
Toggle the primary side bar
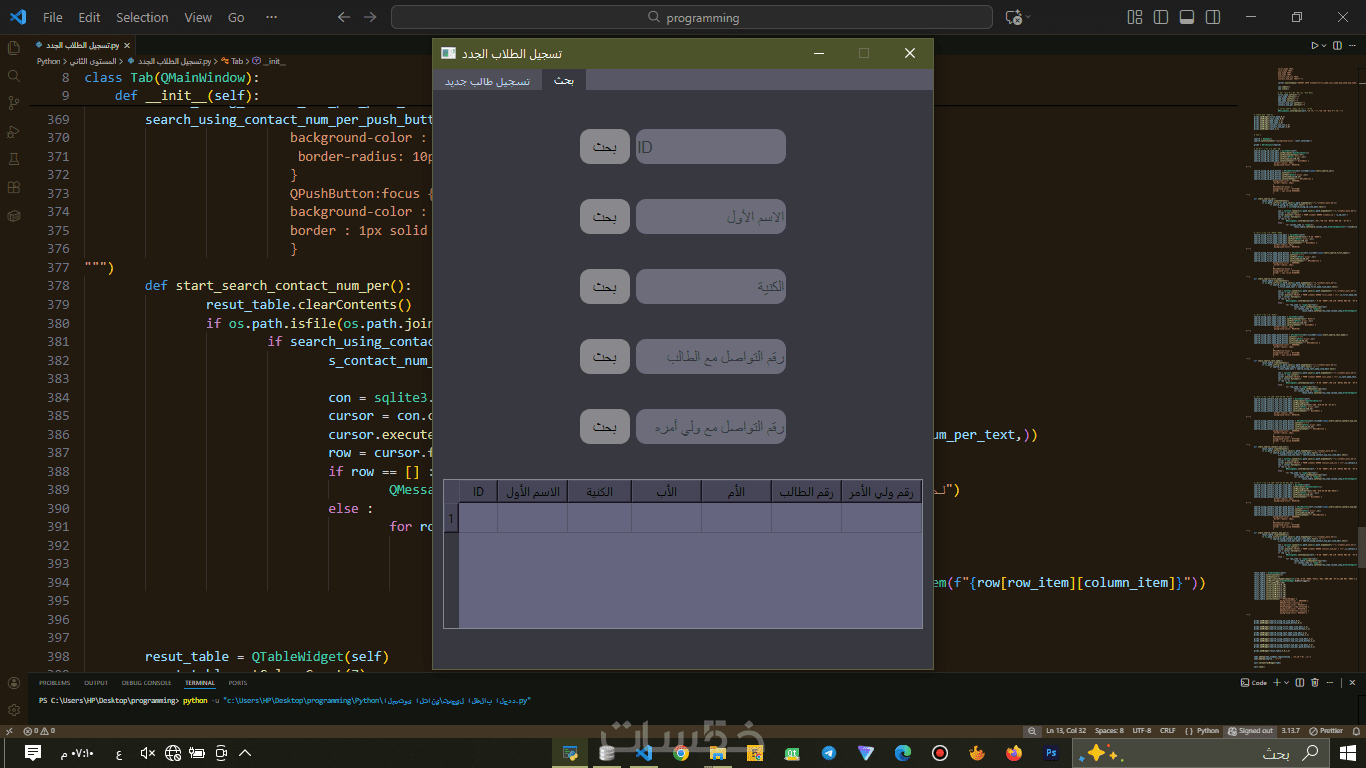(x=1161, y=17)
